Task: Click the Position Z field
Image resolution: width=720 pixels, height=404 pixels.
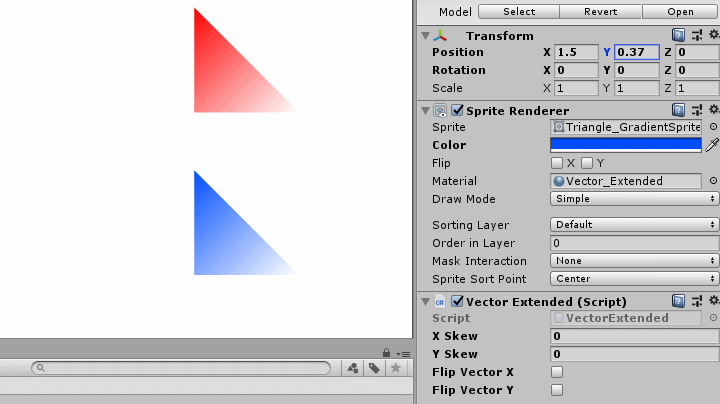Action: pos(698,52)
